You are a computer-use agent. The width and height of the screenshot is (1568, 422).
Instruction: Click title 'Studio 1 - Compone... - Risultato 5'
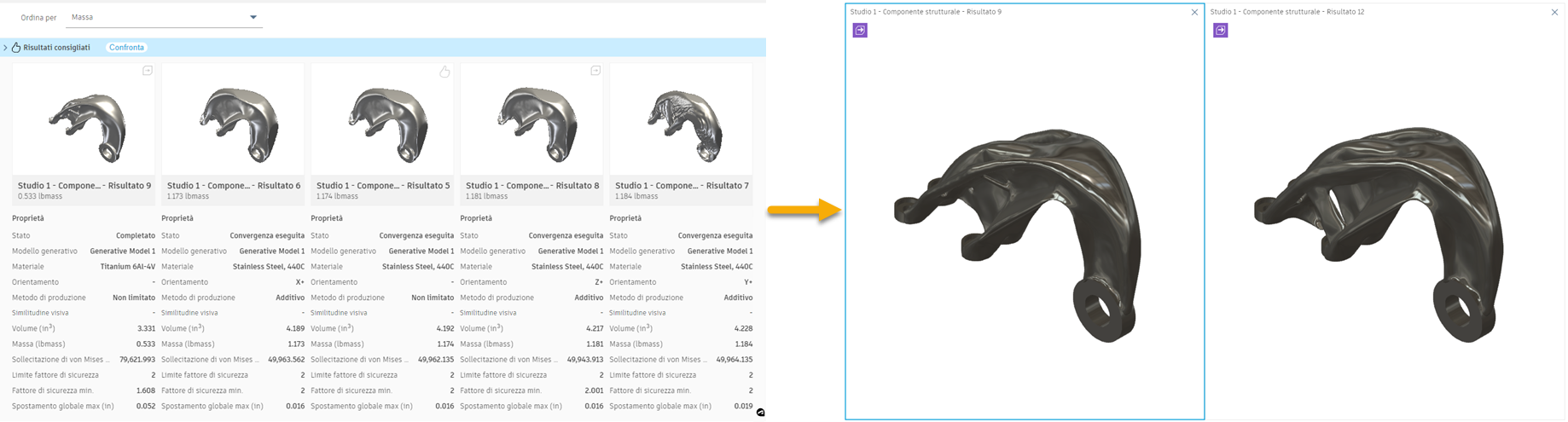click(383, 186)
